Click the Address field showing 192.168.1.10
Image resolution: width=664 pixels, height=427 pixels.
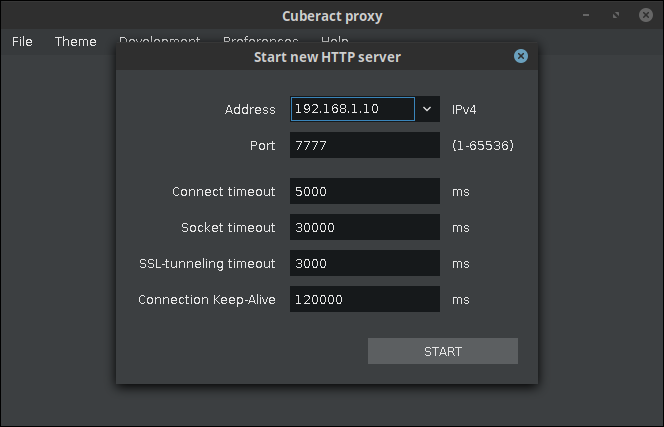[x=352, y=109]
